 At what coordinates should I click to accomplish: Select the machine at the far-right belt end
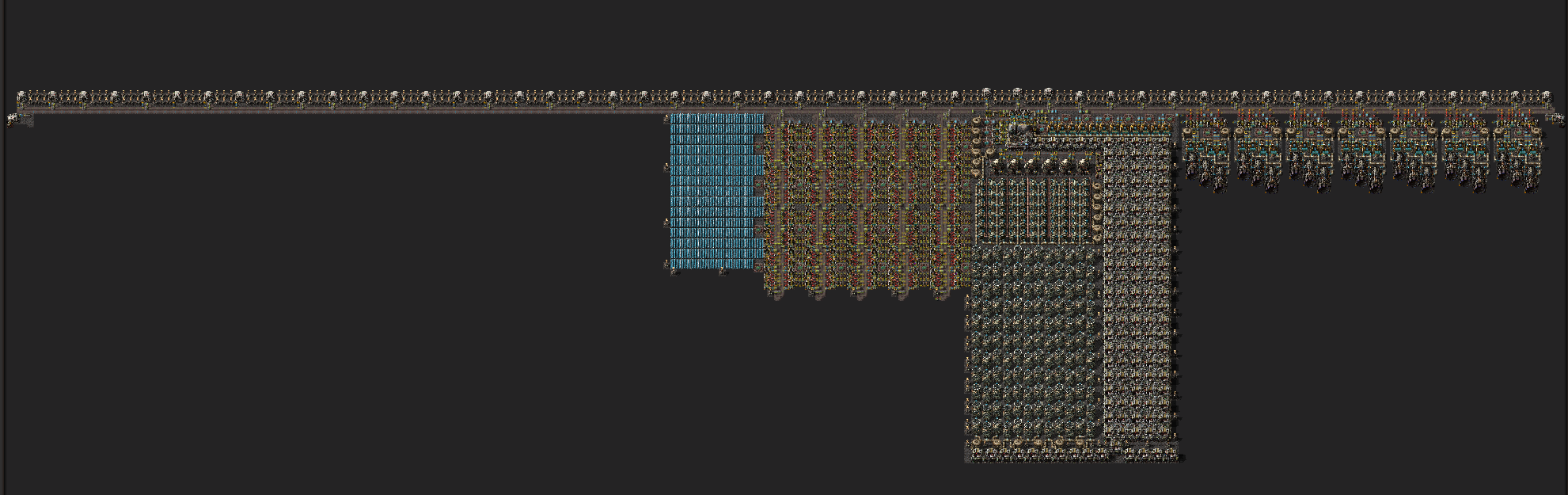coord(1555,119)
